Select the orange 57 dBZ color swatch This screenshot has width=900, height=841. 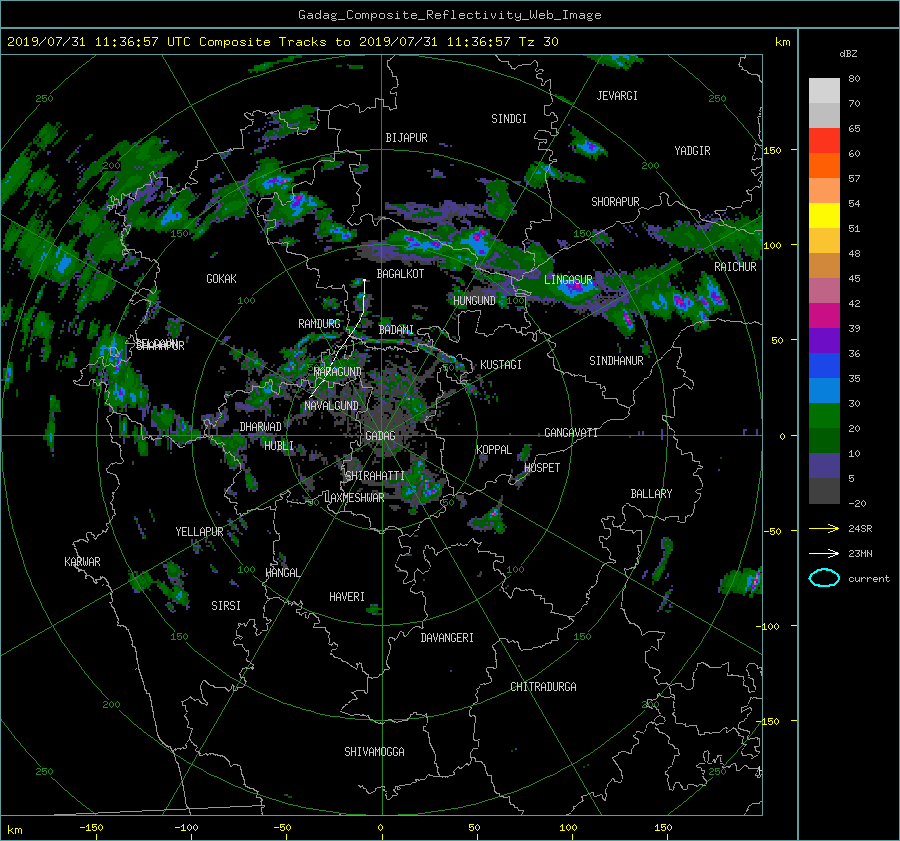click(824, 165)
